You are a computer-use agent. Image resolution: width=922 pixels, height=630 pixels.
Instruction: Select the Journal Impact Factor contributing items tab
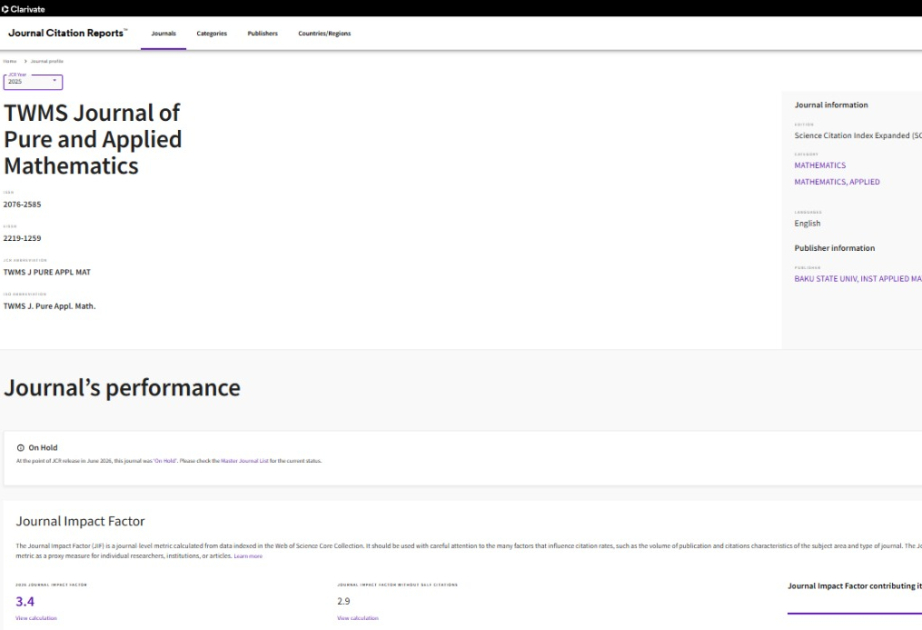[854, 586]
